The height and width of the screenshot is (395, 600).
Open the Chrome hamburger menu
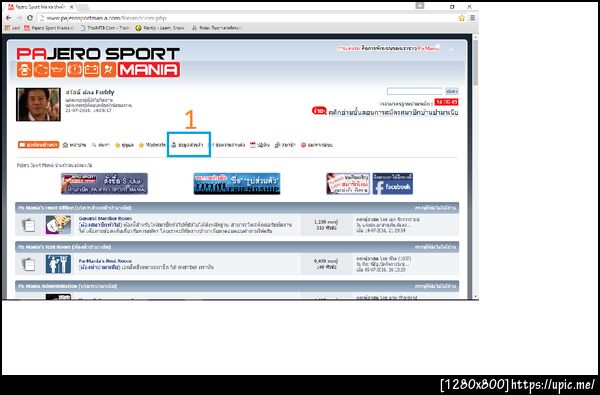pos(473,18)
